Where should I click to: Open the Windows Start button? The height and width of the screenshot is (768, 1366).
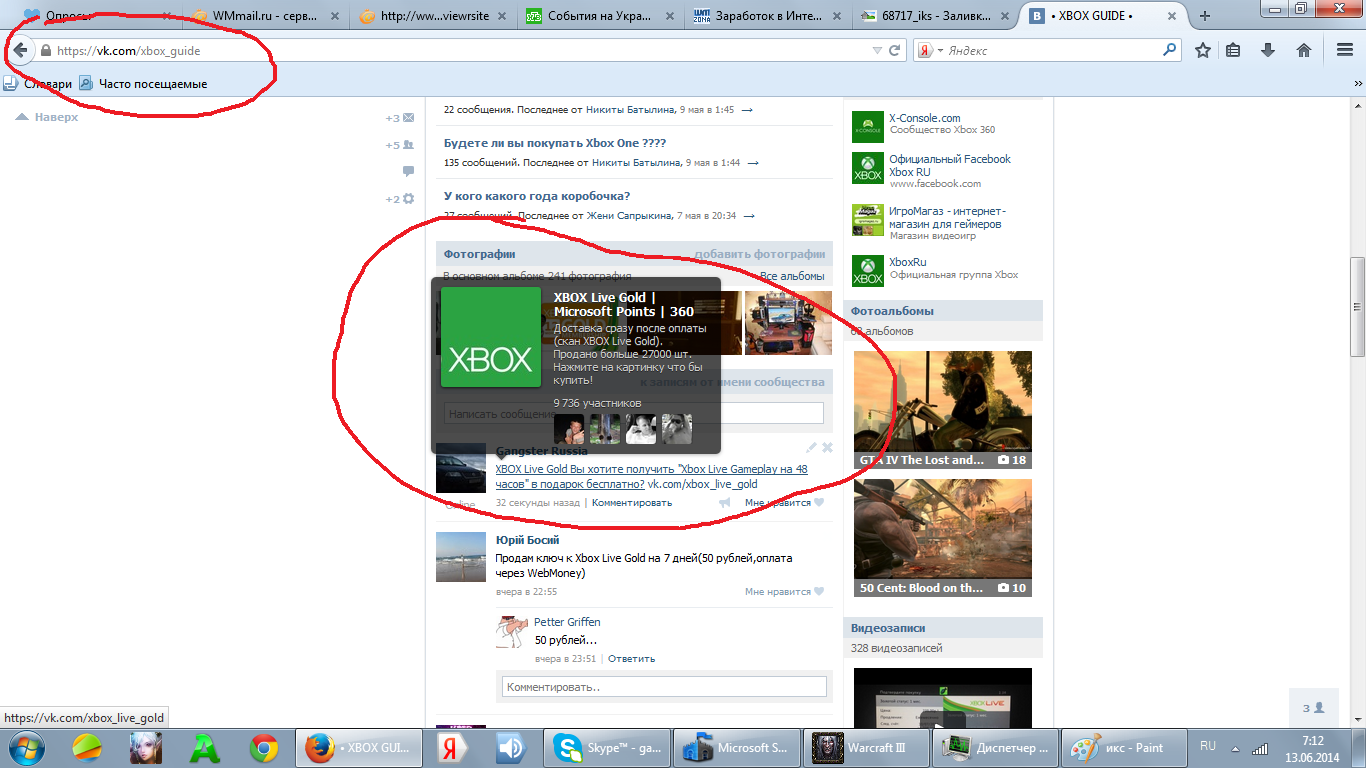coord(27,748)
